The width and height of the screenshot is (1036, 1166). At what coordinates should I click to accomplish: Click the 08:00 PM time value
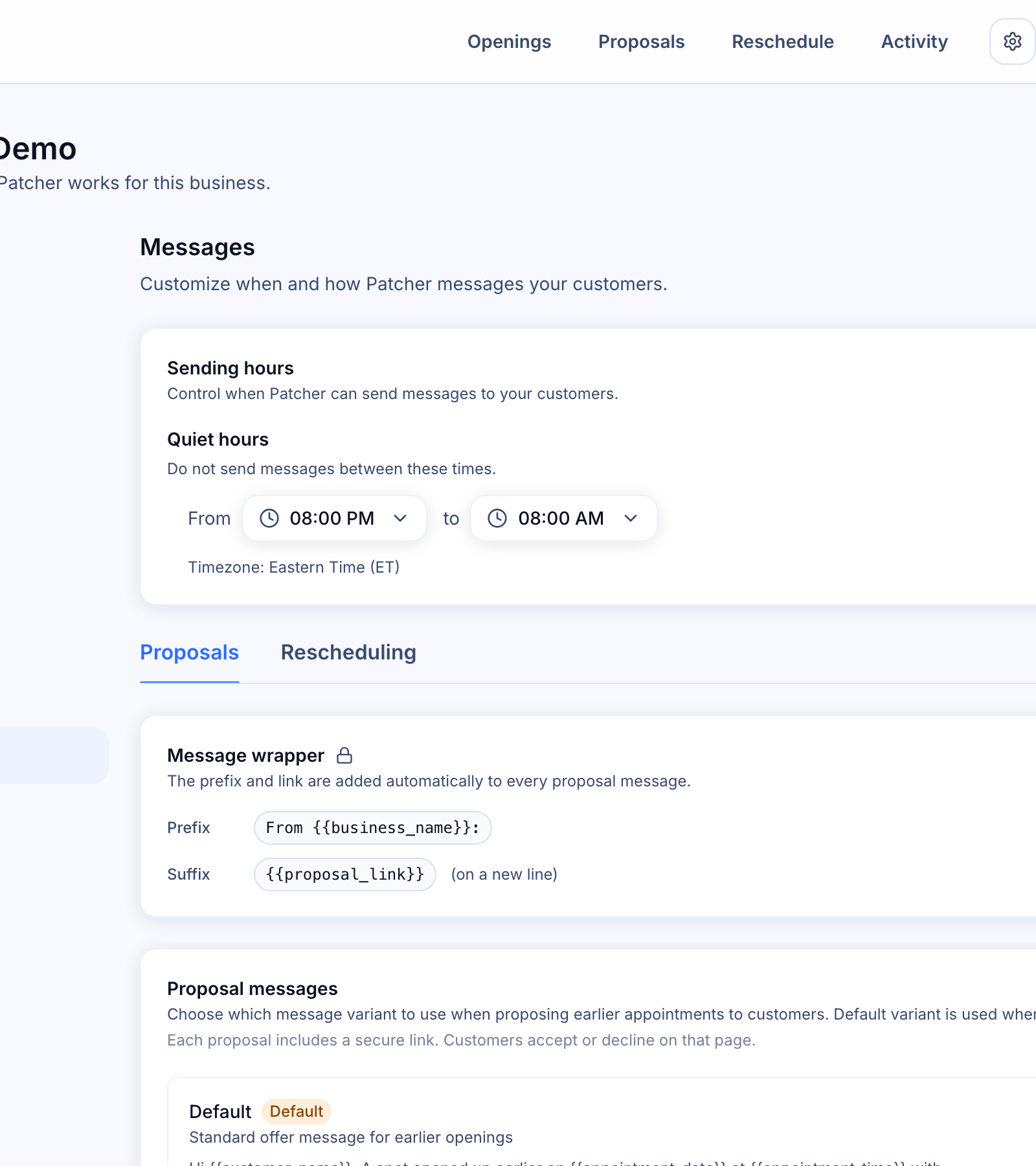tap(332, 518)
